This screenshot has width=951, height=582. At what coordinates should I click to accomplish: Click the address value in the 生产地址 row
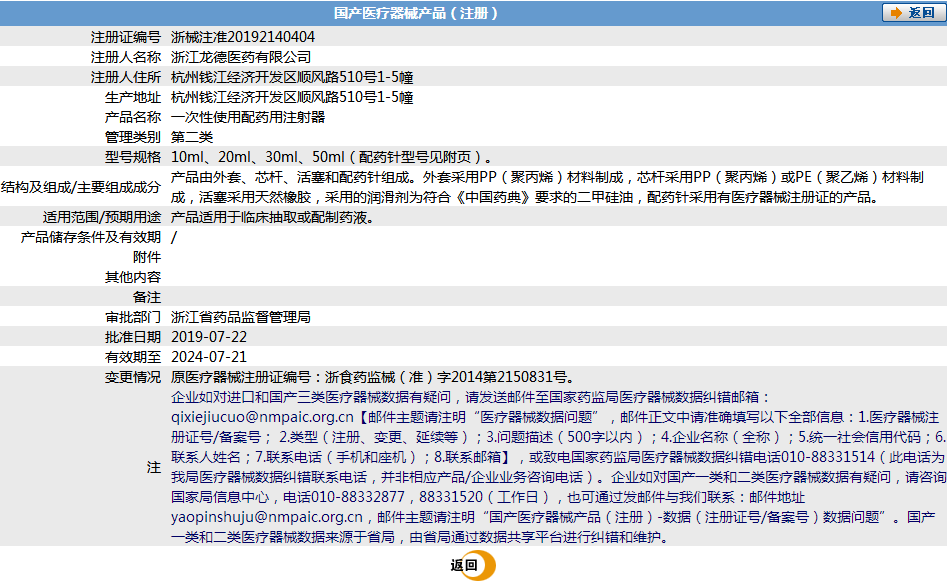tap(292, 97)
